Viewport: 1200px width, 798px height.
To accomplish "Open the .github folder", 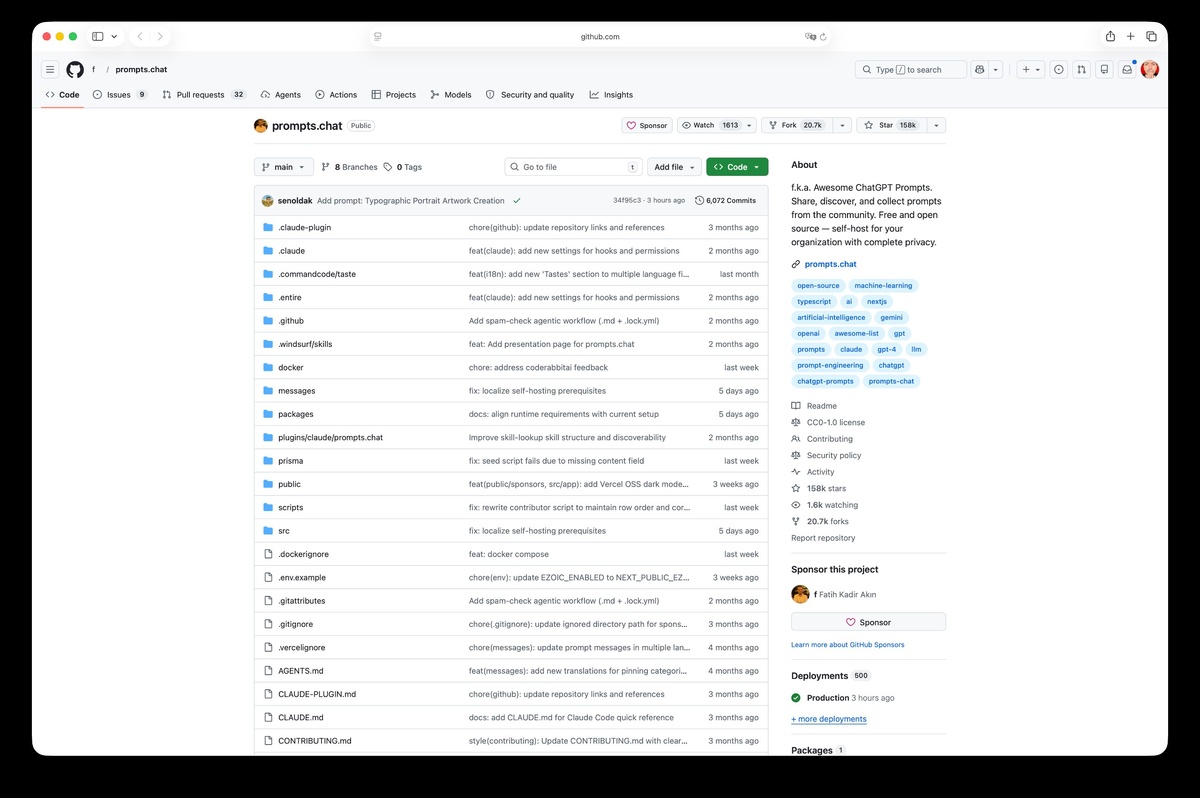I will [x=291, y=321].
